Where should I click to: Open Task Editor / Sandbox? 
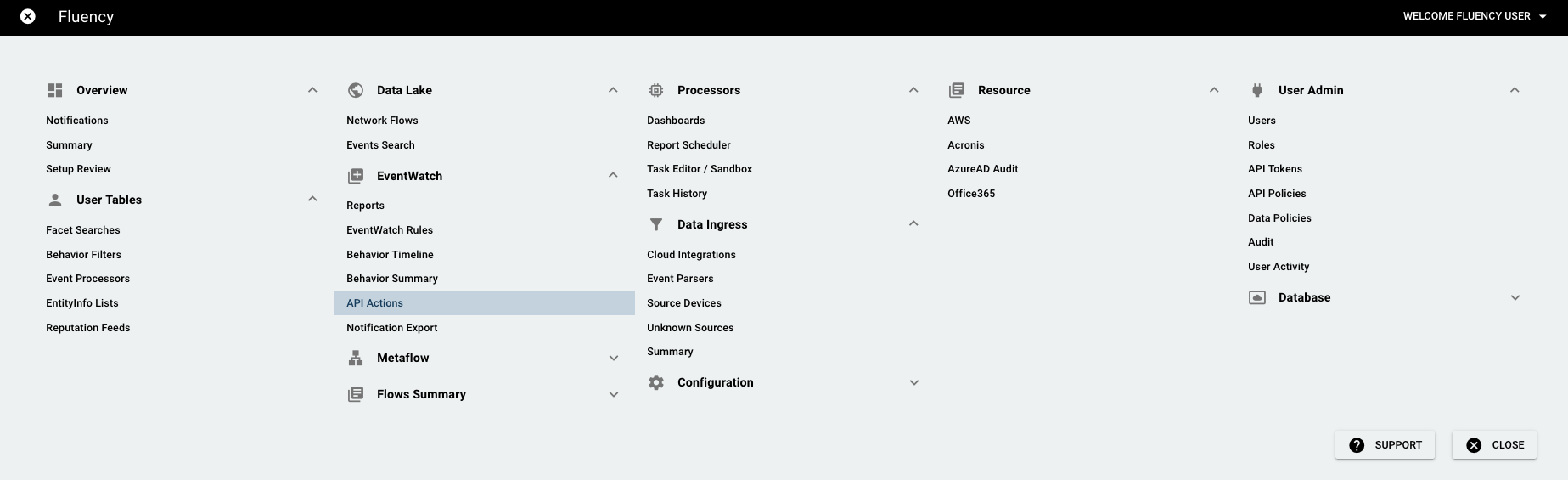(700, 169)
